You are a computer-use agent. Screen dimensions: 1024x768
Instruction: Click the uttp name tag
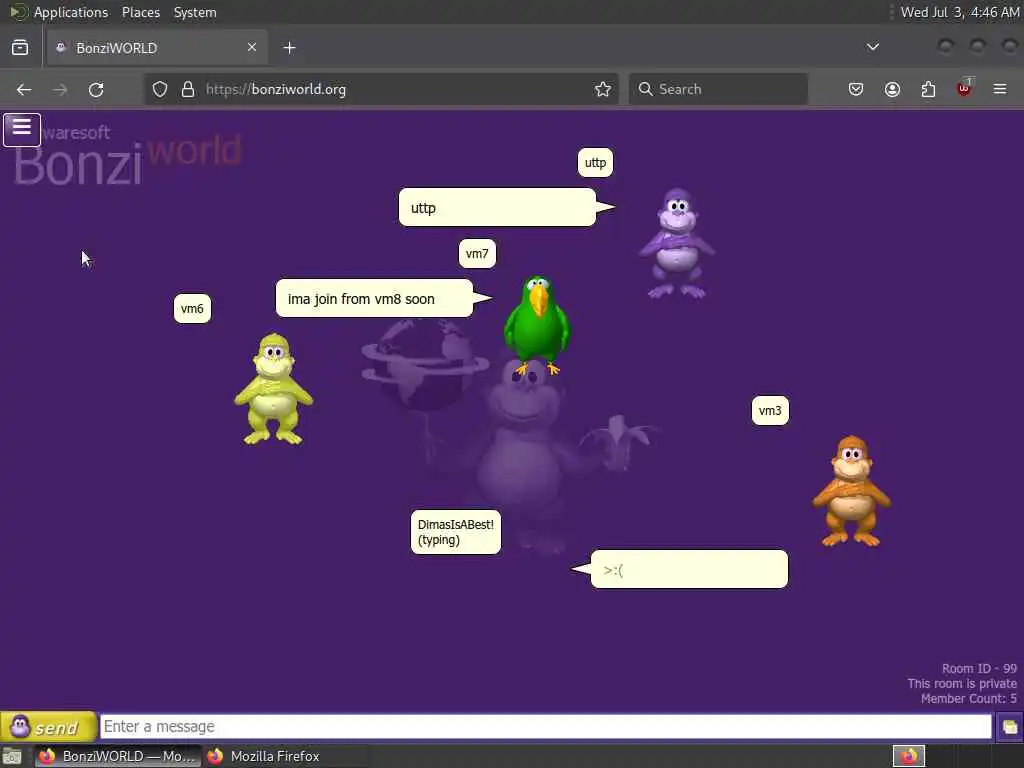(595, 163)
